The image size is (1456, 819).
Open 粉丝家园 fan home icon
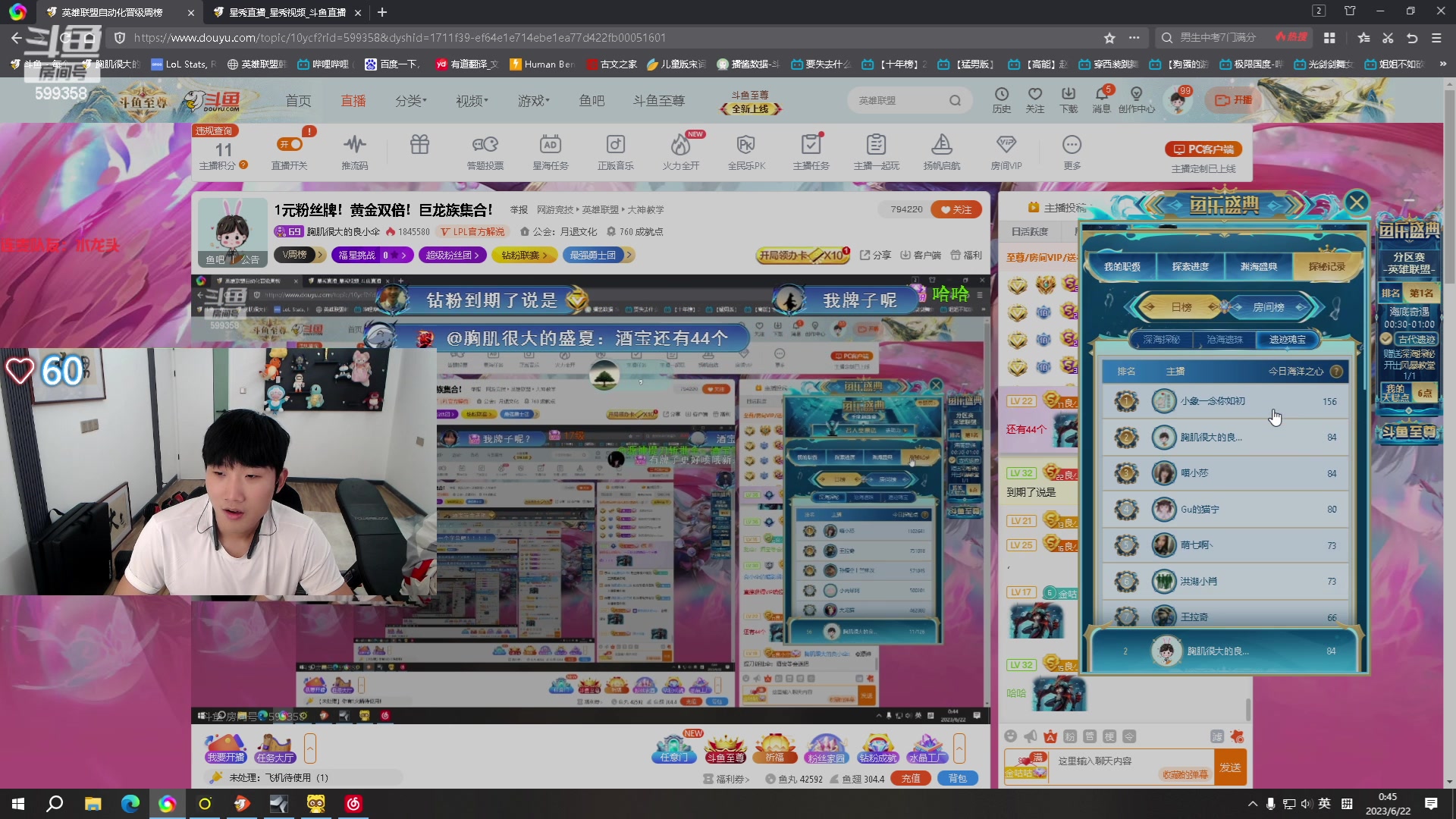point(826,748)
